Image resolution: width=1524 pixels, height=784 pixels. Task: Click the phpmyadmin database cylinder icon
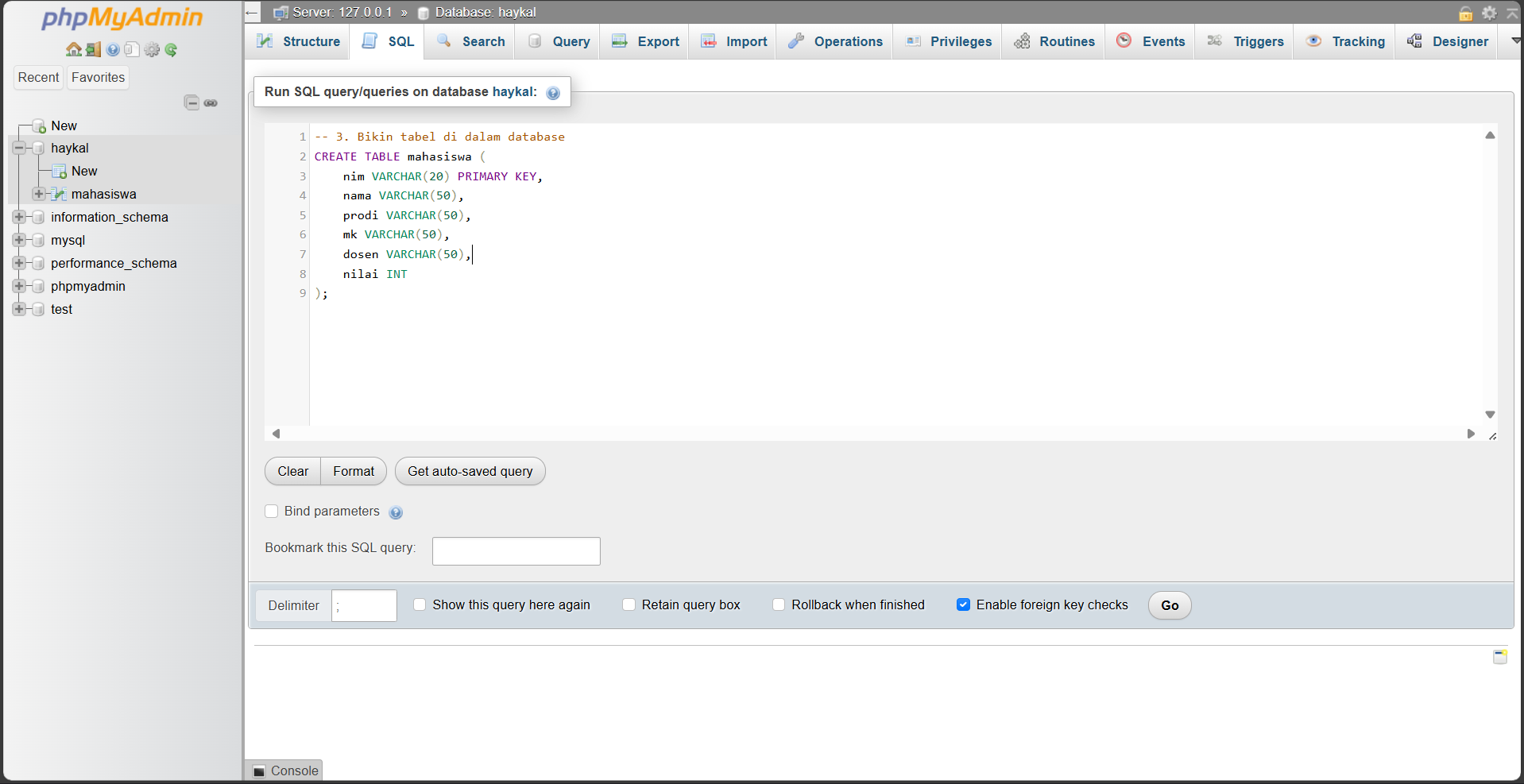click(38, 286)
